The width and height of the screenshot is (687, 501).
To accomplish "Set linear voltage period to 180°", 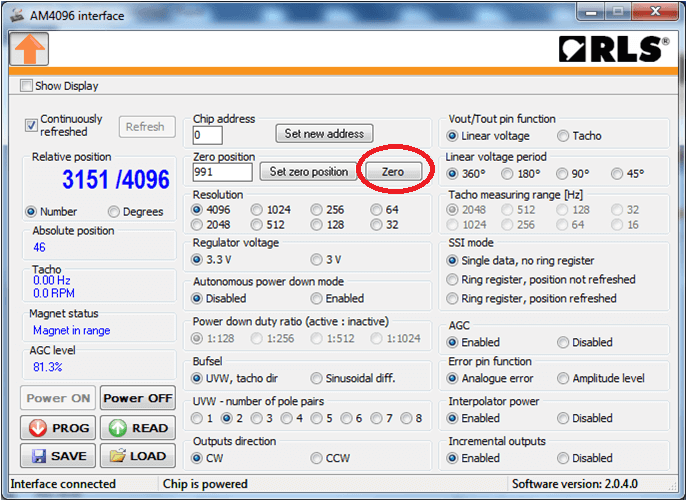I will pos(521,174).
